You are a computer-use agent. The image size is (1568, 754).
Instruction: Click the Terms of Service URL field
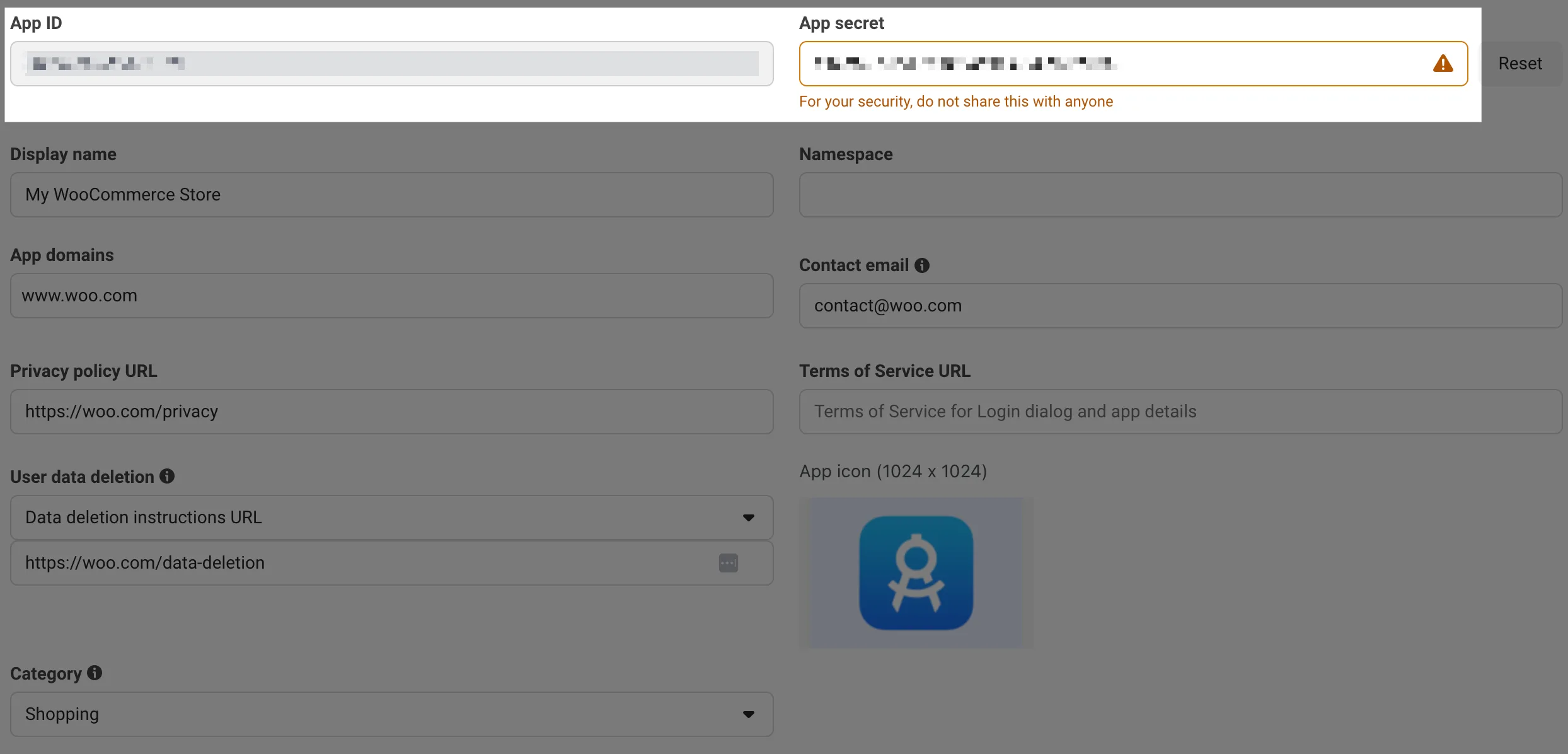1180,412
